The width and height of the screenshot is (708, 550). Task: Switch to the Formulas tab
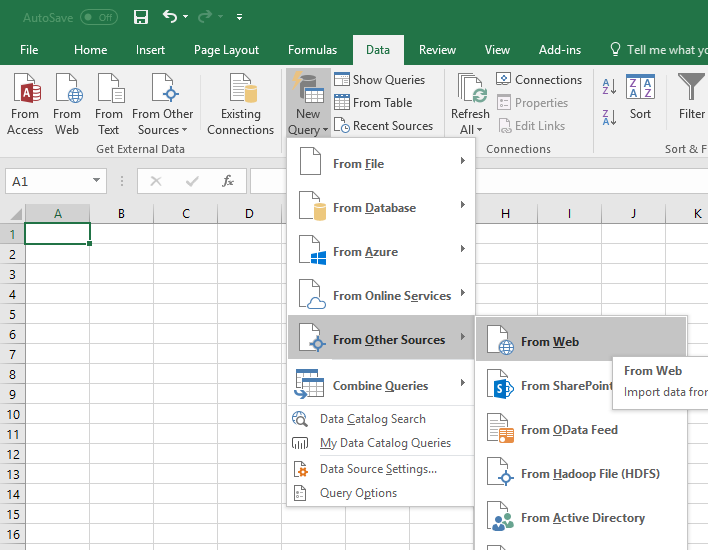coord(312,50)
